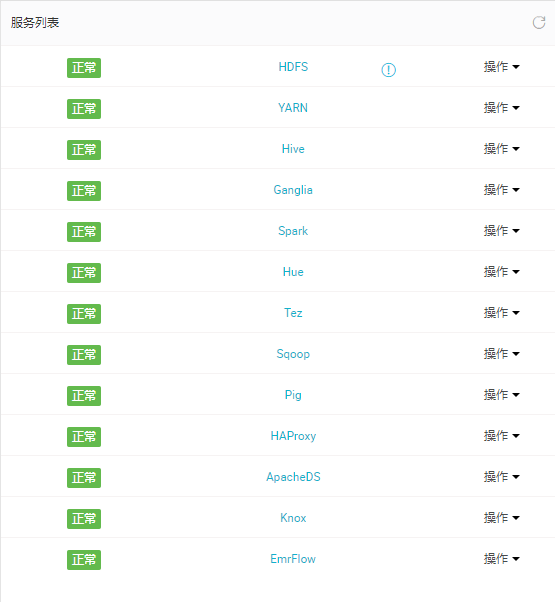Open the EmrFlow service link
This screenshot has width=555, height=602.
point(293,559)
